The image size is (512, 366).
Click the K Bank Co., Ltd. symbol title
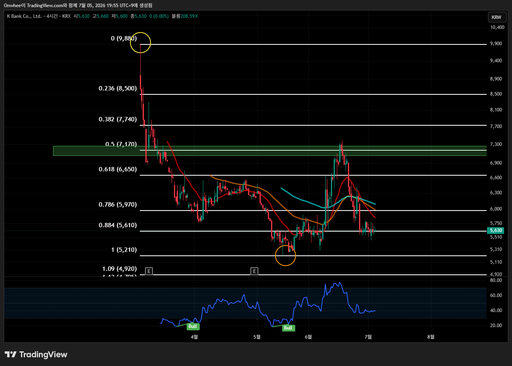(x=24, y=16)
